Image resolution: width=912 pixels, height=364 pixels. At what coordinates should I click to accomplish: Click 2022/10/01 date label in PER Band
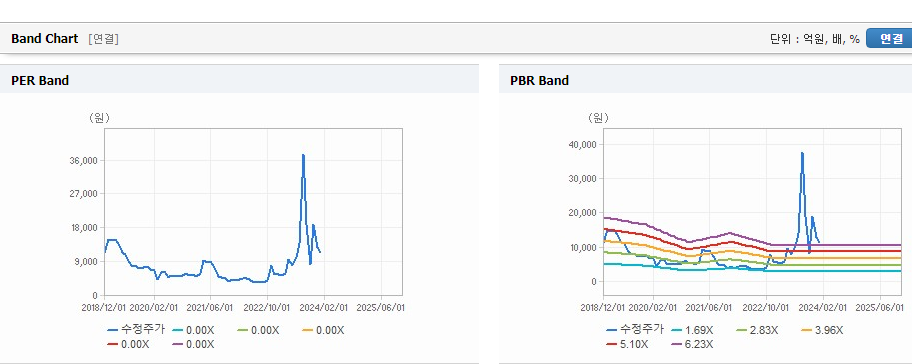(x=267, y=308)
